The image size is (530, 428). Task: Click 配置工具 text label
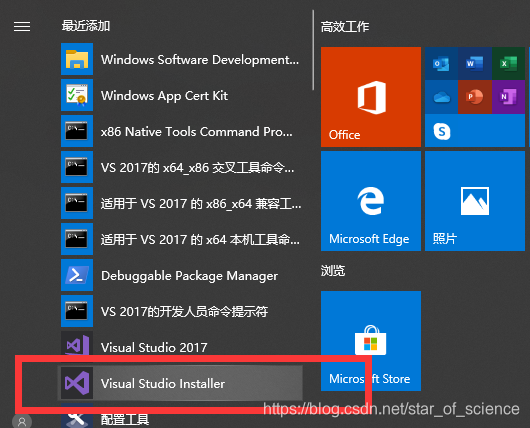click(125, 420)
